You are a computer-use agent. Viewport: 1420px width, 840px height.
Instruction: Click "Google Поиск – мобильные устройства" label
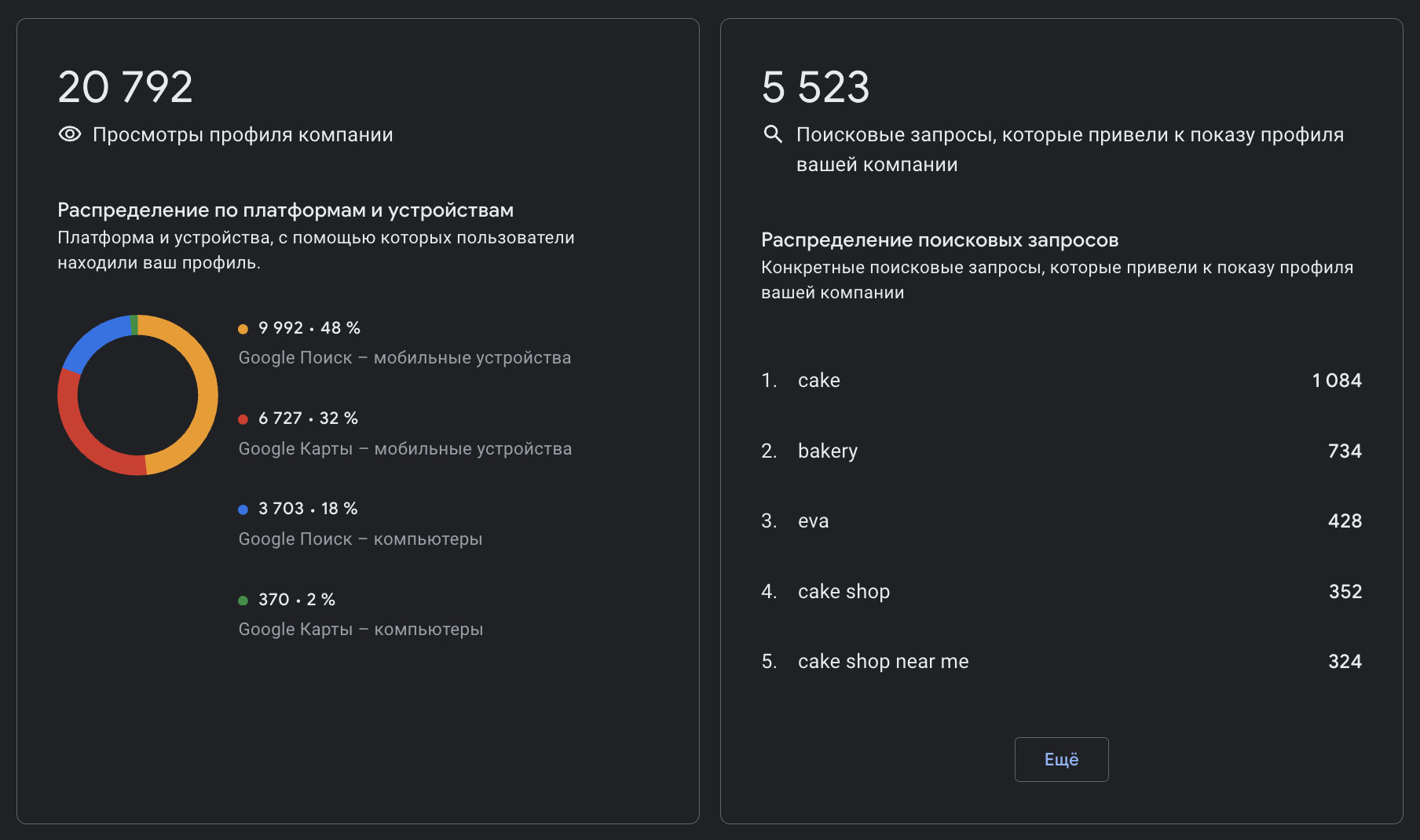tap(404, 358)
